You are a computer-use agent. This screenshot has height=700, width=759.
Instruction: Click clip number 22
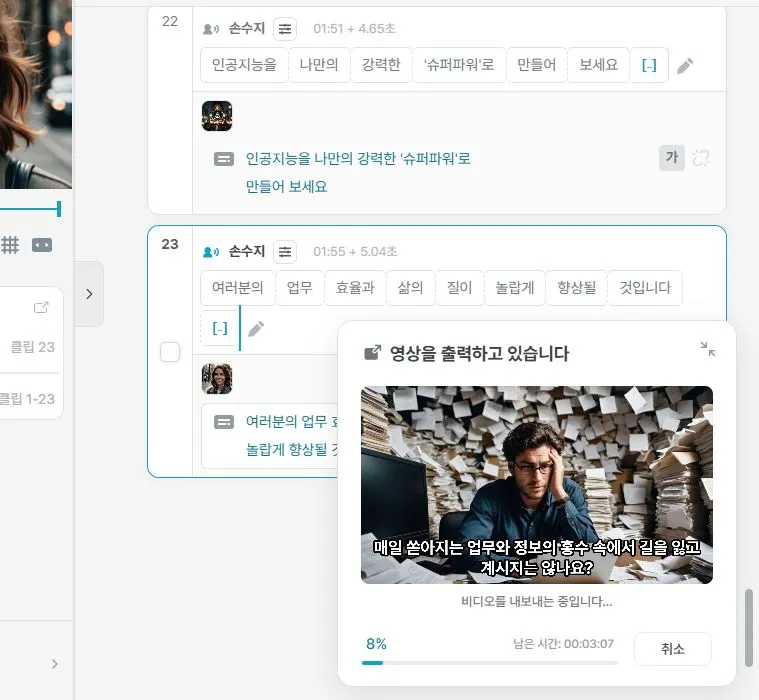click(170, 21)
